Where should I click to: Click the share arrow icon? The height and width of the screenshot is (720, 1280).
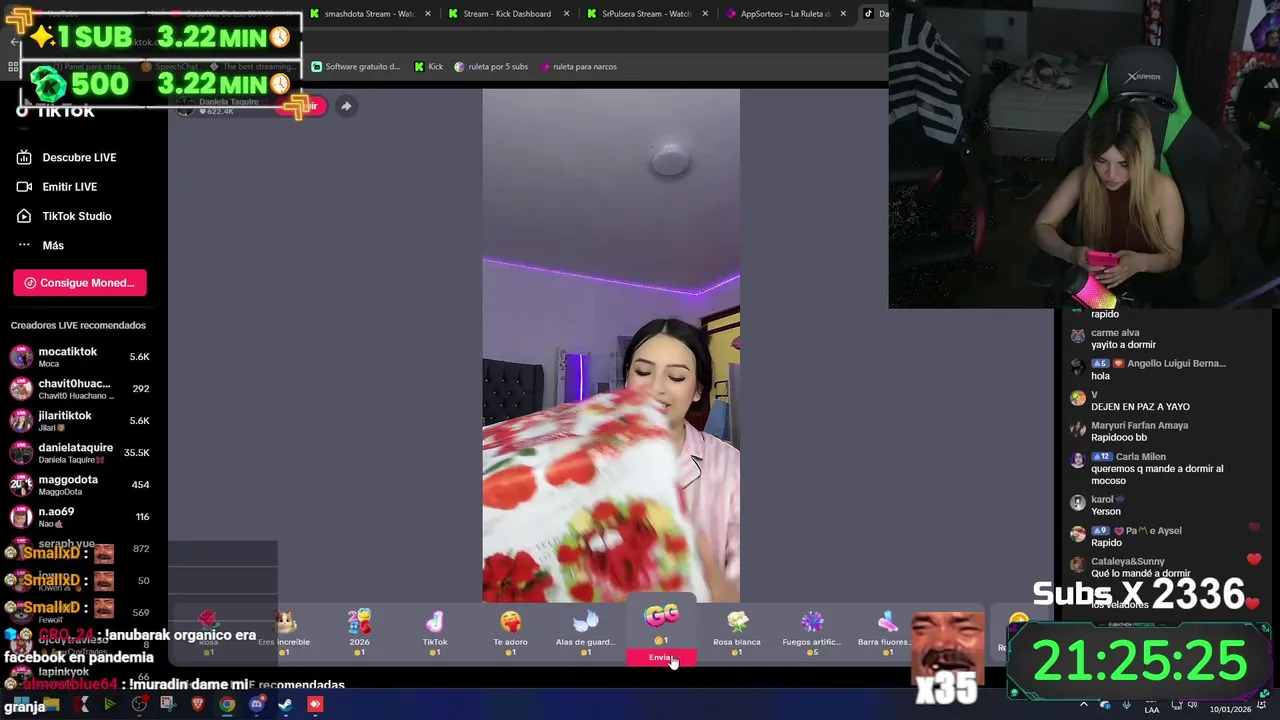click(x=346, y=106)
